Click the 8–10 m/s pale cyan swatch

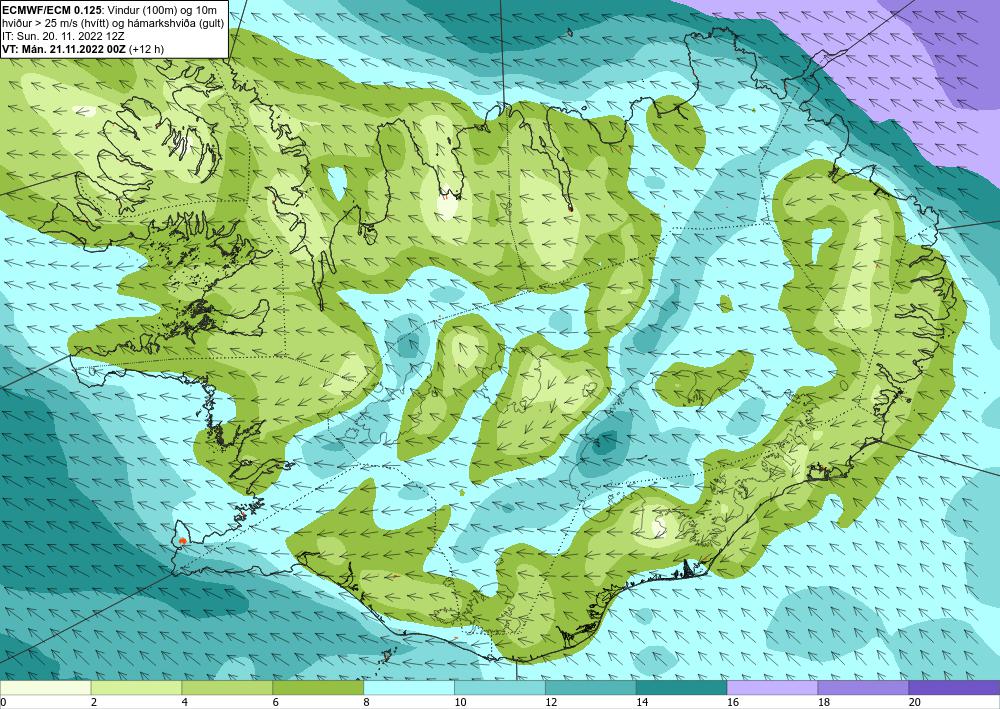[x=409, y=688]
